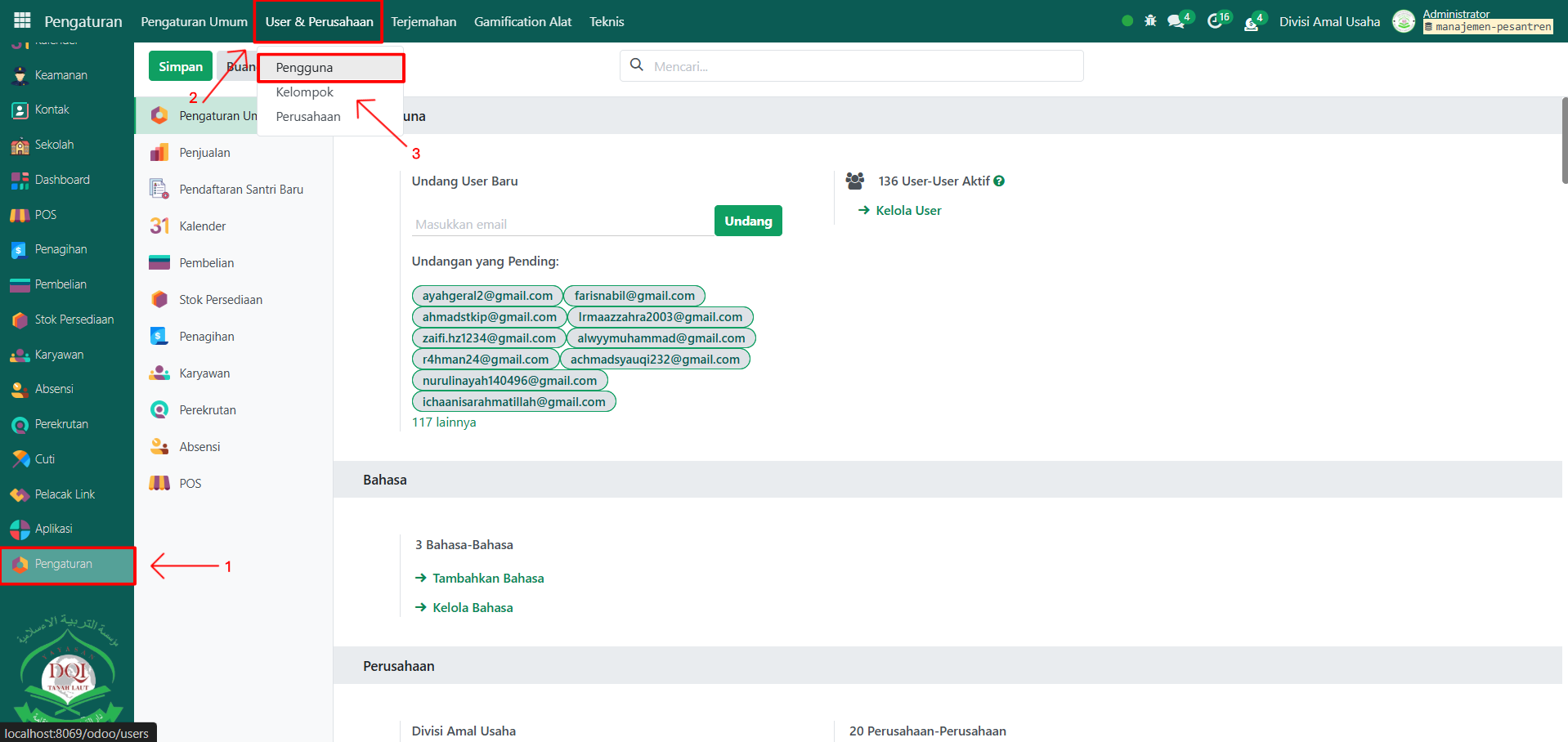Open the Terjemahan menu

click(423, 22)
